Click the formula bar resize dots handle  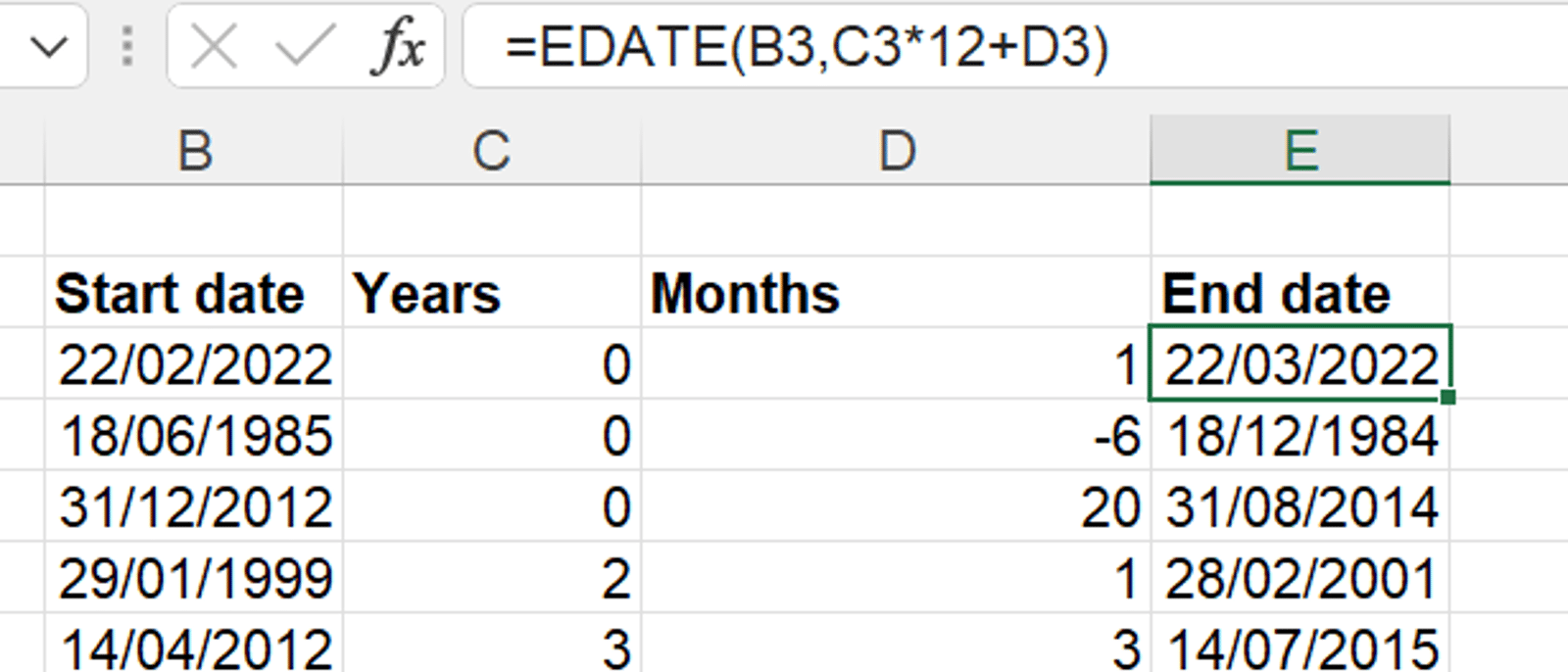(127, 46)
